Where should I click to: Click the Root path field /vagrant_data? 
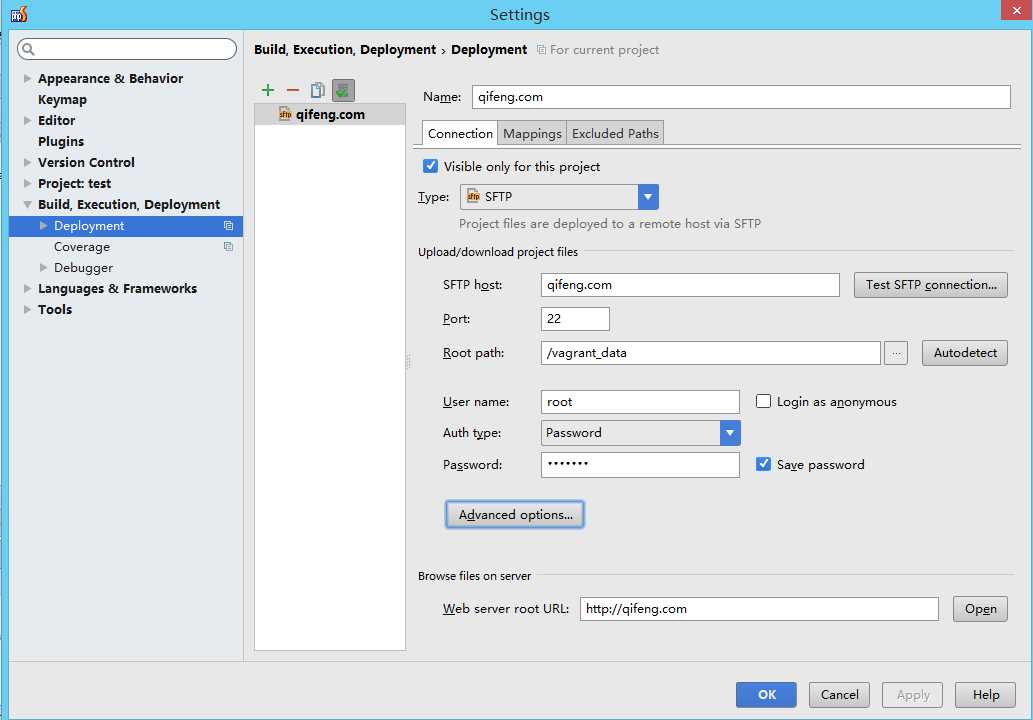[710, 353]
